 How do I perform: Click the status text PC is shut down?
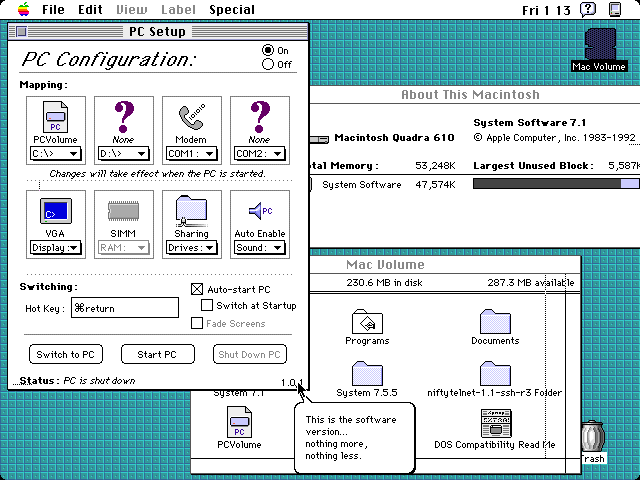99,381
